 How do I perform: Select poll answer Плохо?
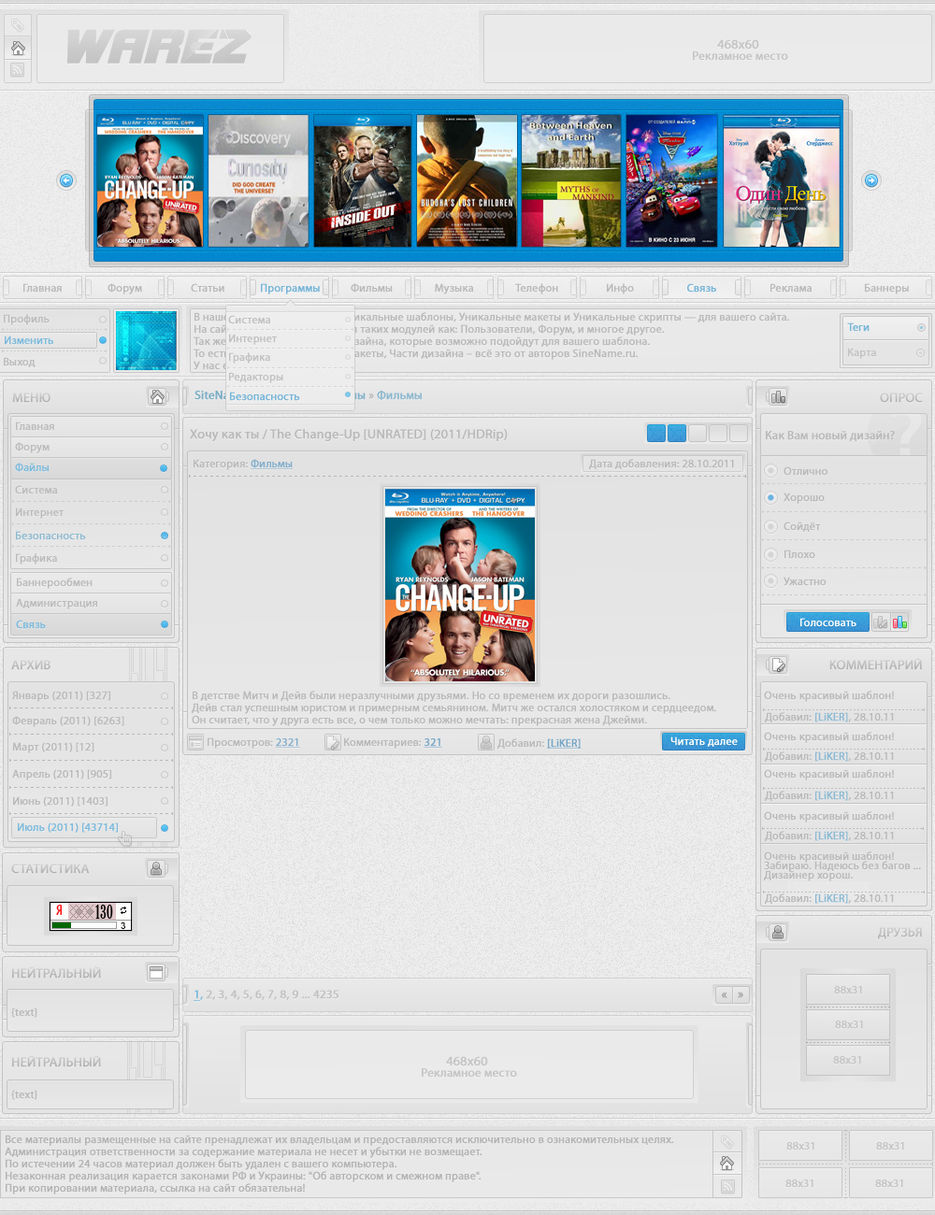pyautogui.click(x=771, y=554)
